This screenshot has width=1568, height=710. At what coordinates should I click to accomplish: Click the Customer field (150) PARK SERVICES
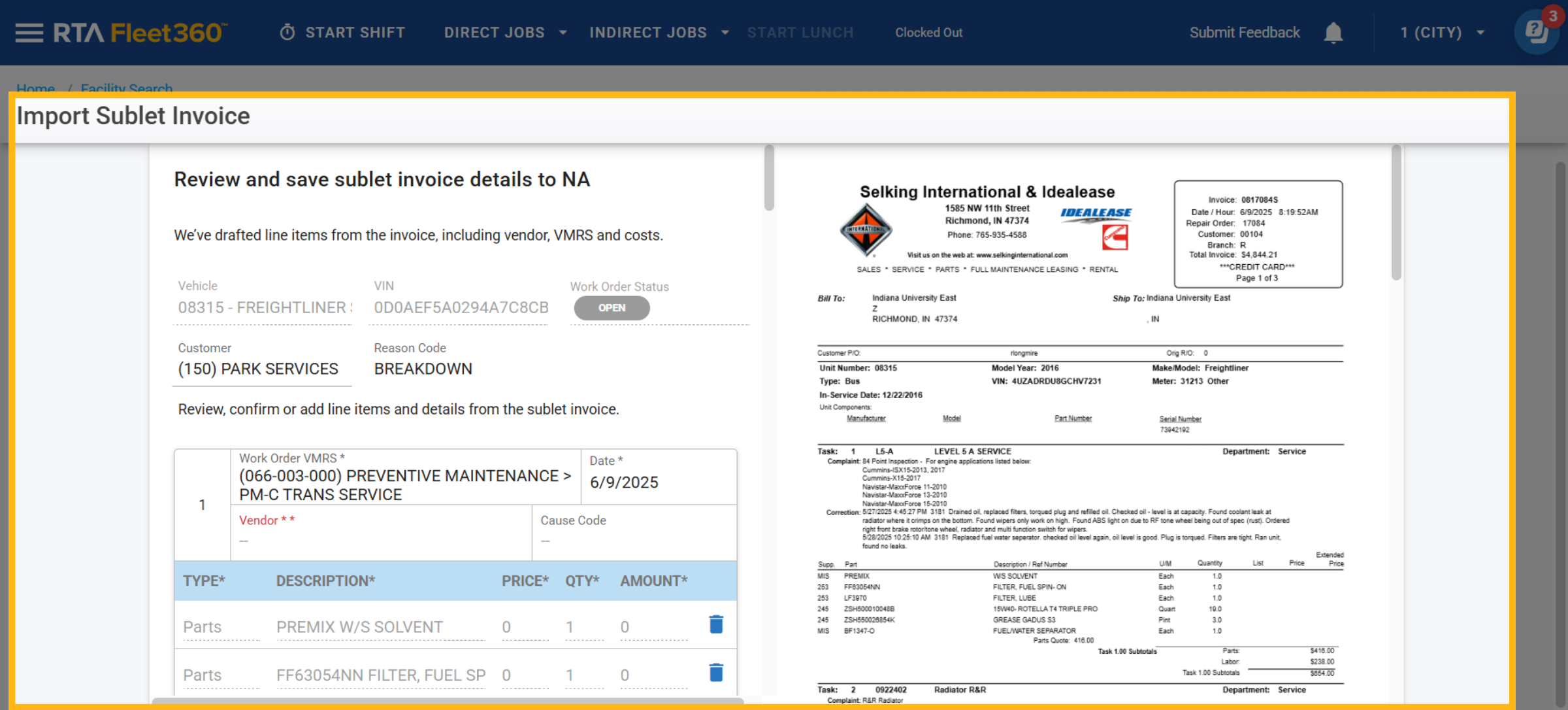point(259,369)
